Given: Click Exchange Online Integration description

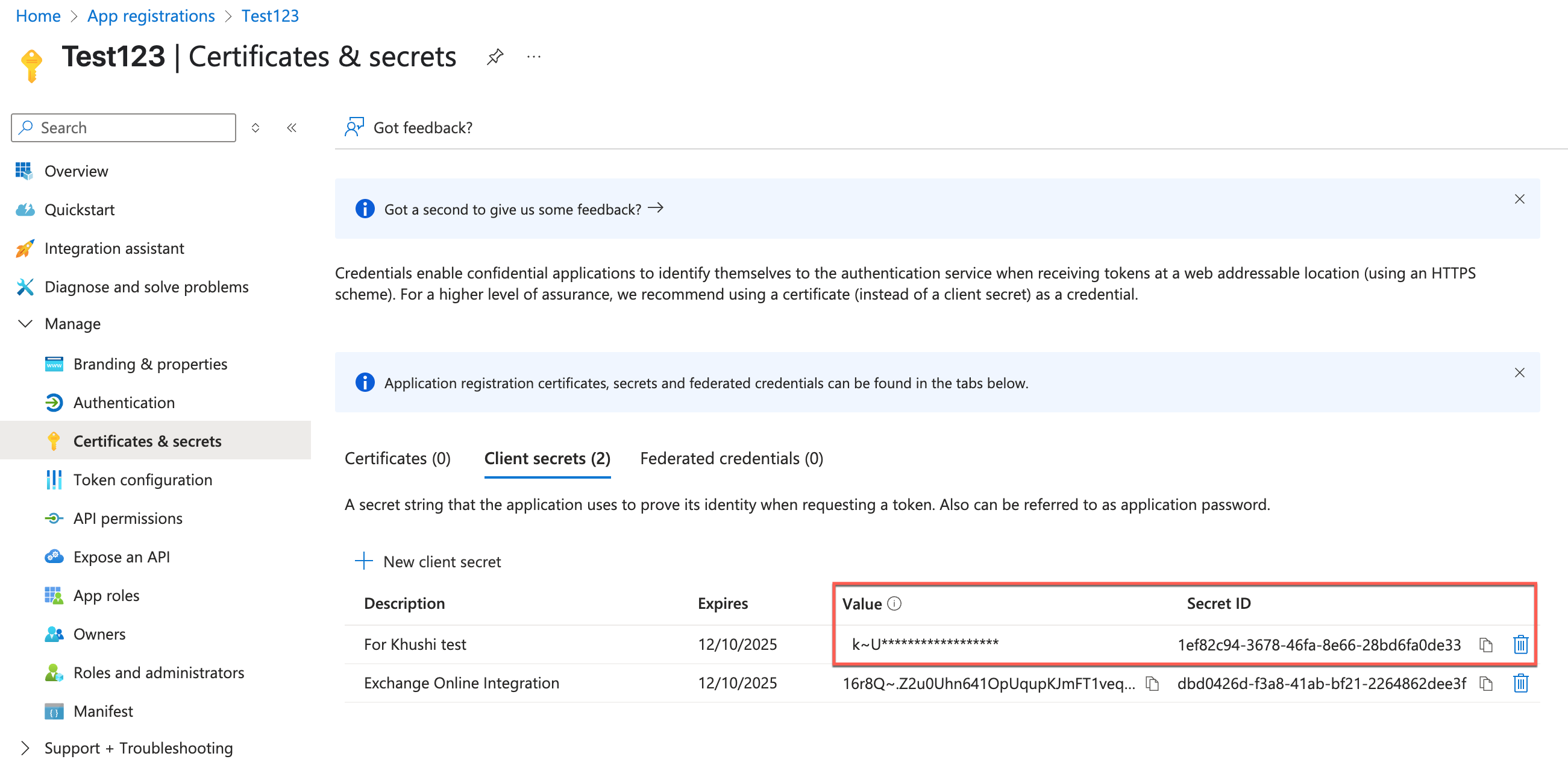Looking at the screenshot, I should pos(462,684).
